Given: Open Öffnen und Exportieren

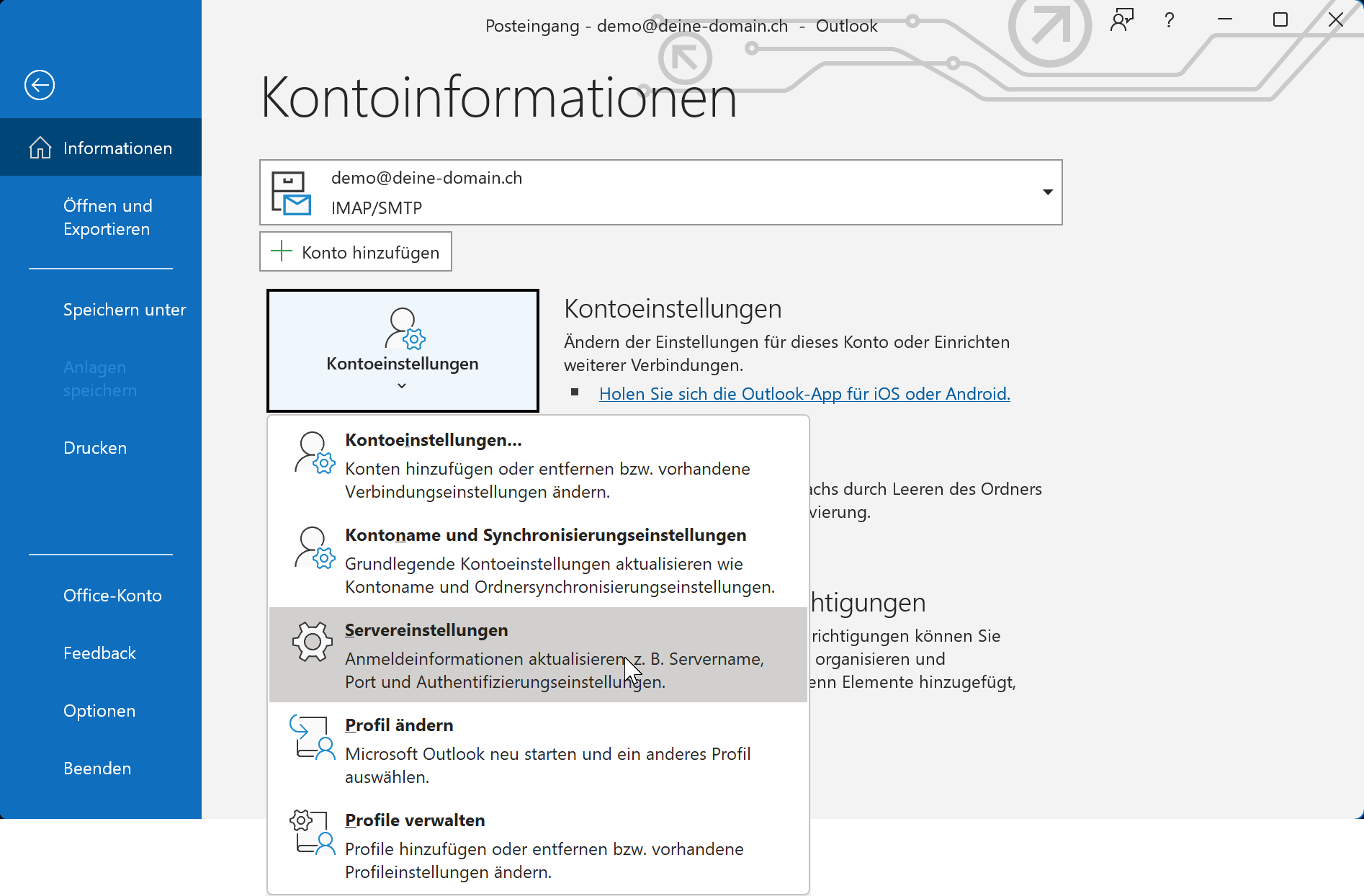Looking at the screenshot, I should click(x=108, y=218).
